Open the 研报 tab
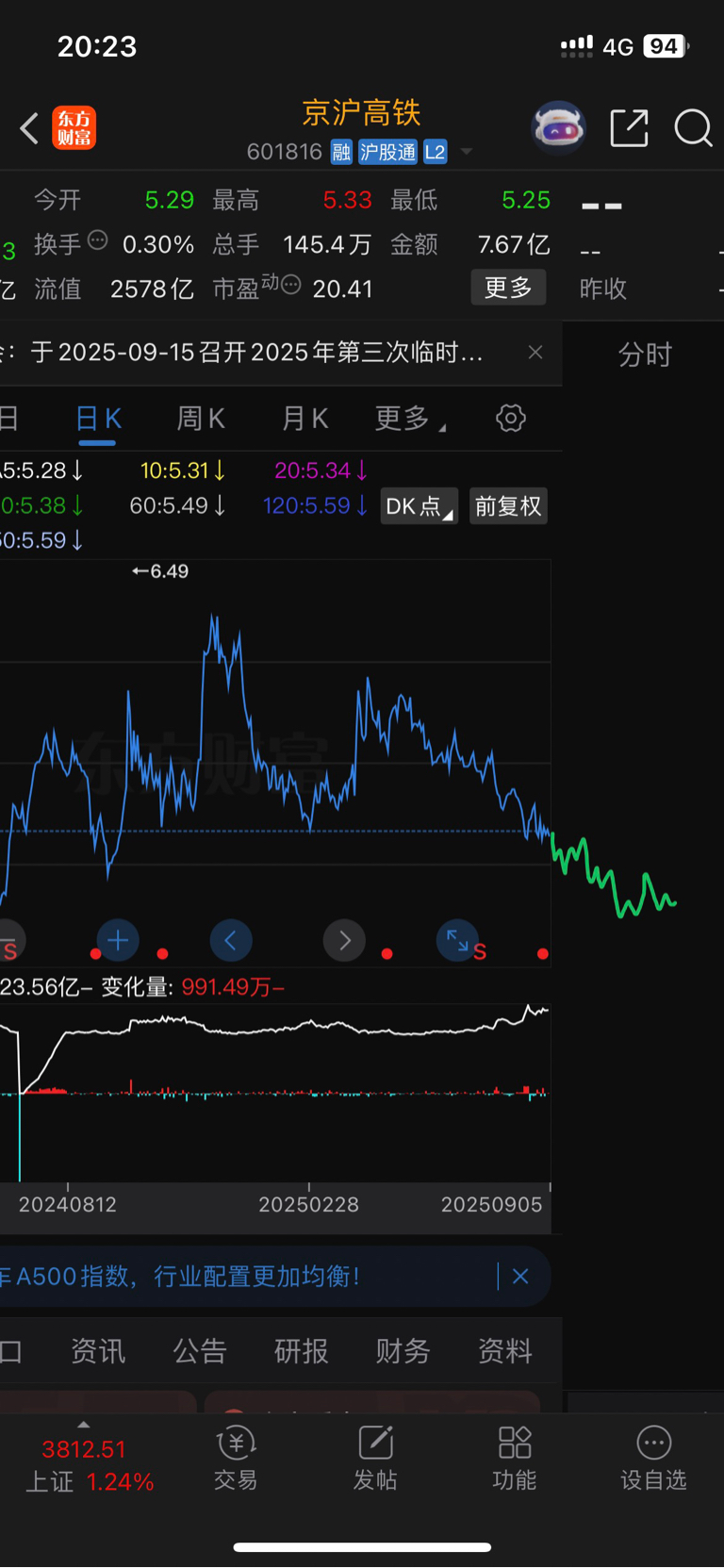The height and width of the screenshot is (1568, 724). point(302,1351)
